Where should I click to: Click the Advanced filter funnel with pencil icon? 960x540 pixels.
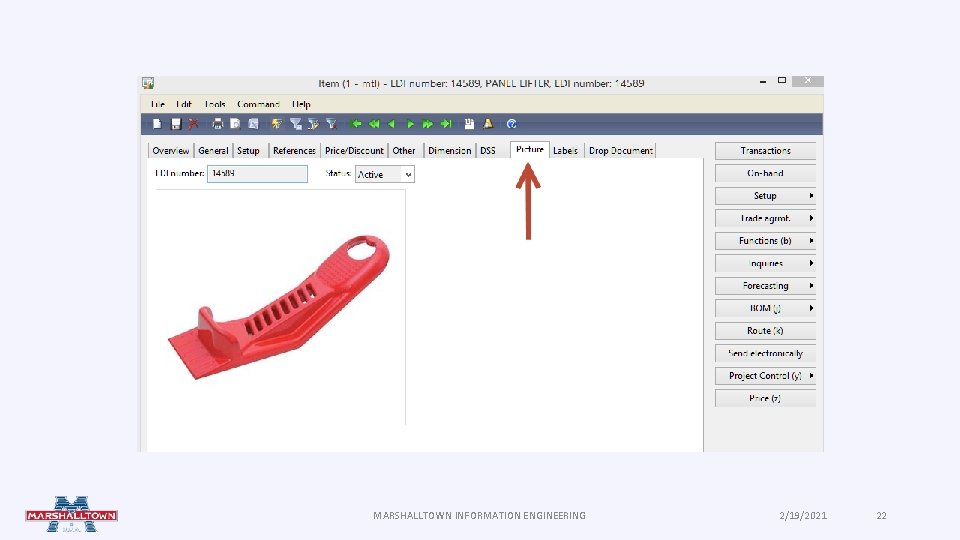click(x=313, y=124)
